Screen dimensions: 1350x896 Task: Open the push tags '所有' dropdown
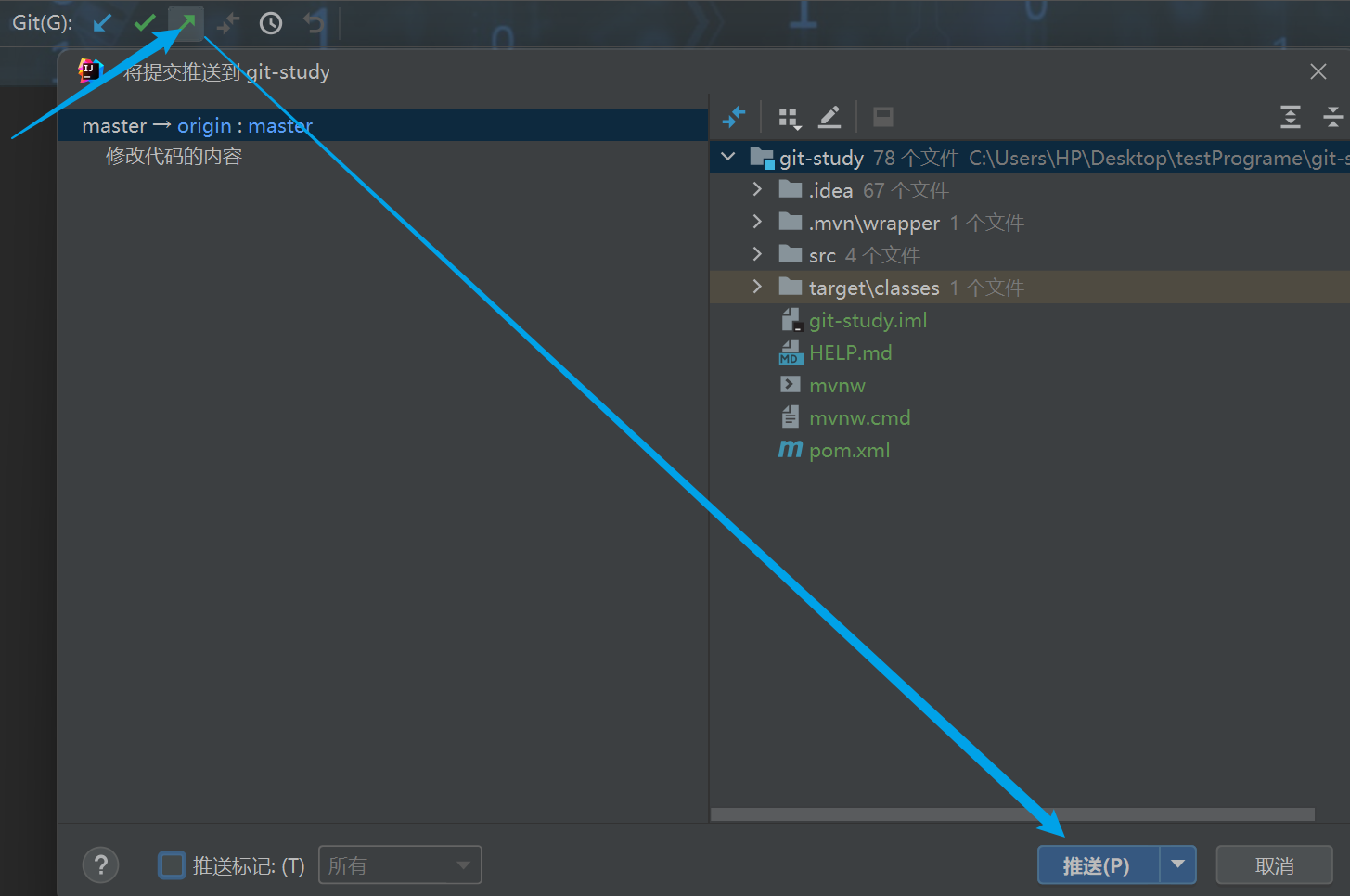[400, 865]
